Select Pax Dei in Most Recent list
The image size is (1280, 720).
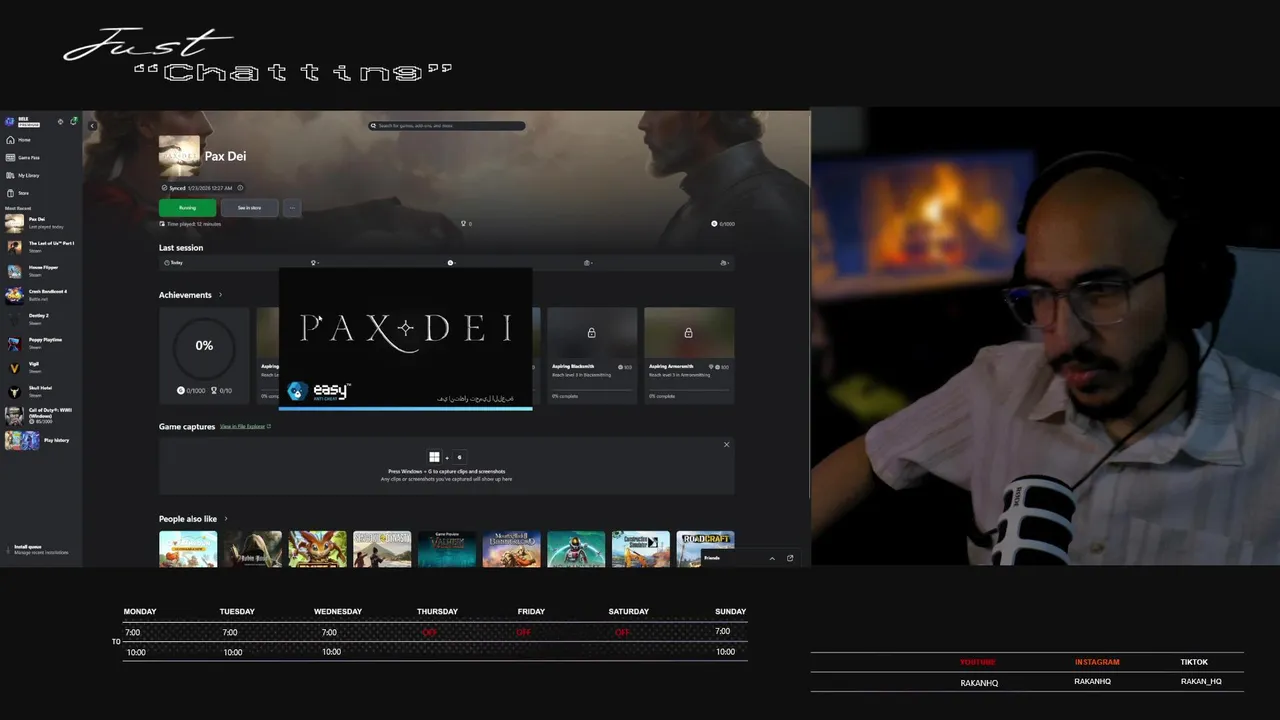[40, 222]
